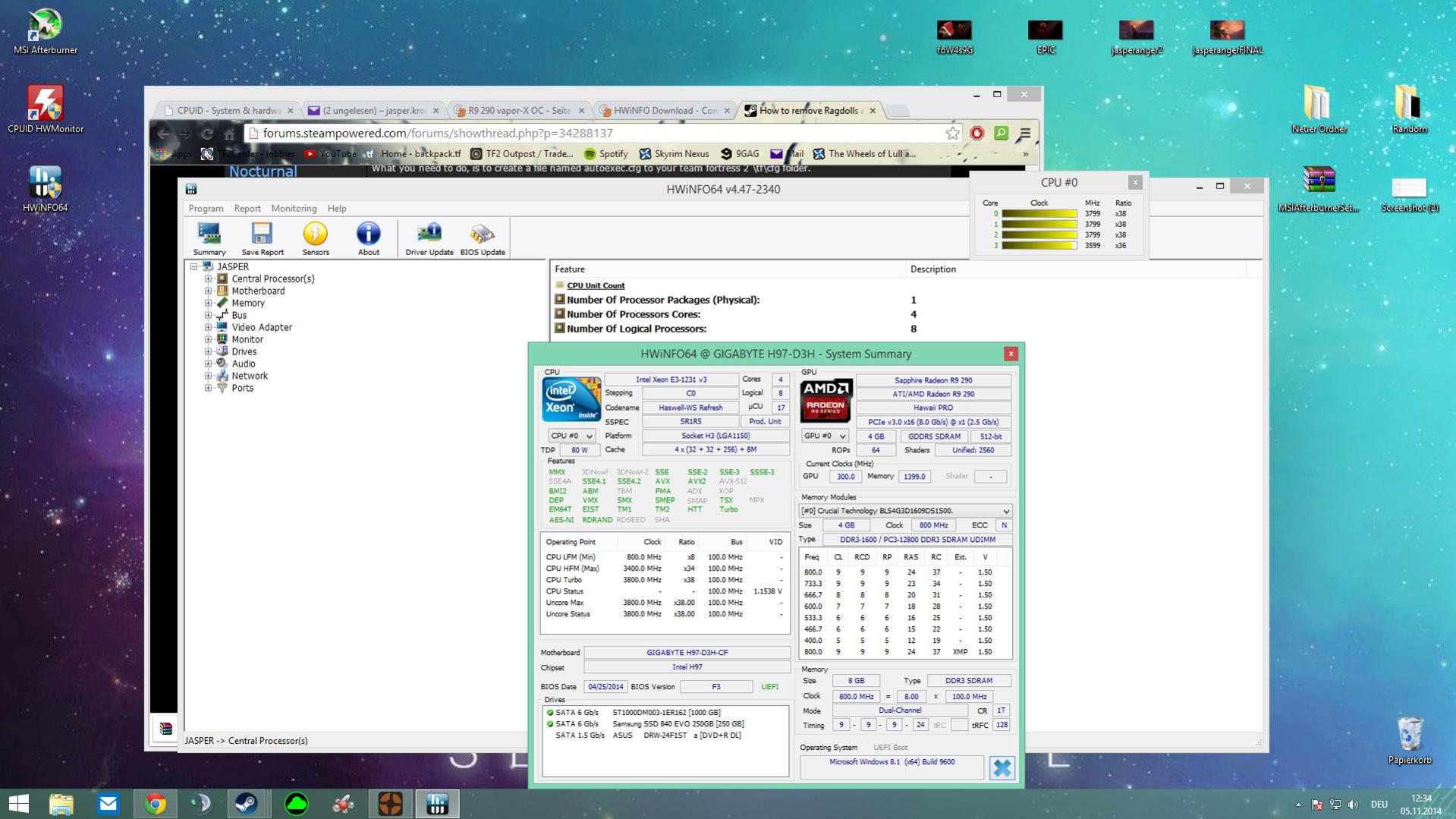Open the Monitoring menu

pyautogui.click(x=294, y=209)
